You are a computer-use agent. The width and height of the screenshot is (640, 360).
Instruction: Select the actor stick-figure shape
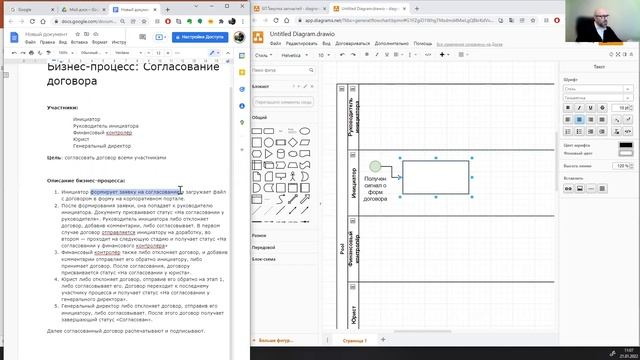click(x=293, y=176)
